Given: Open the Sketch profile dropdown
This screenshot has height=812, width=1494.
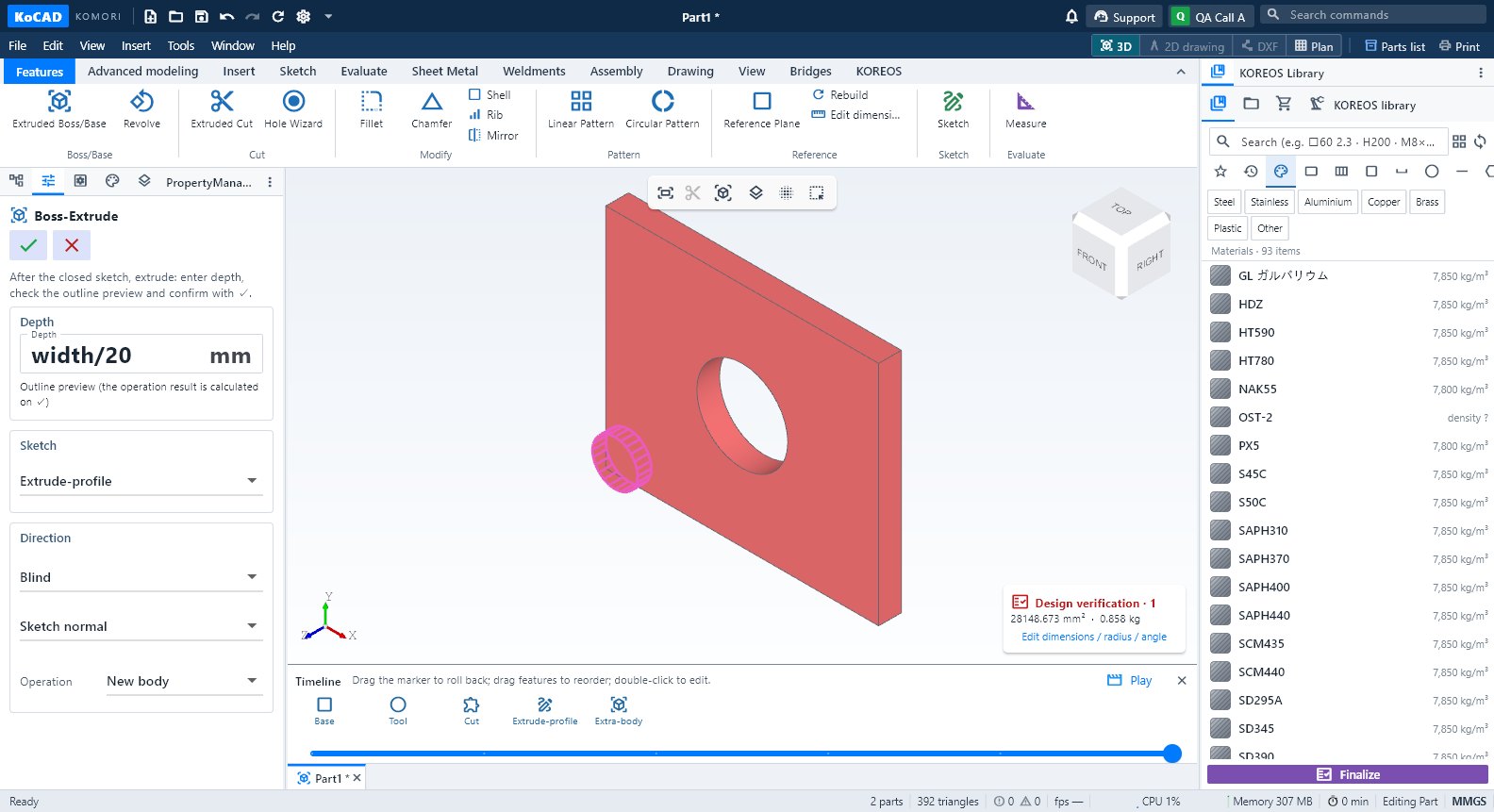Looking at the screenshot, I should pos(140,481).
